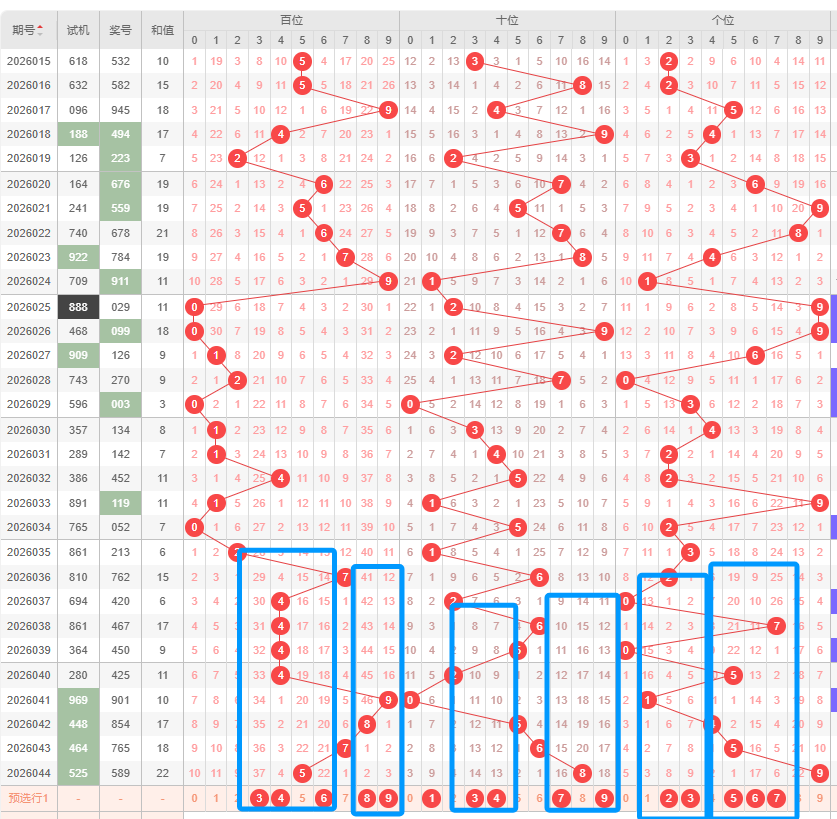Screen dimensions: 837x819
Task: Click red ball 9 in 个位 row 2026044
Action: tap(820, 772)
